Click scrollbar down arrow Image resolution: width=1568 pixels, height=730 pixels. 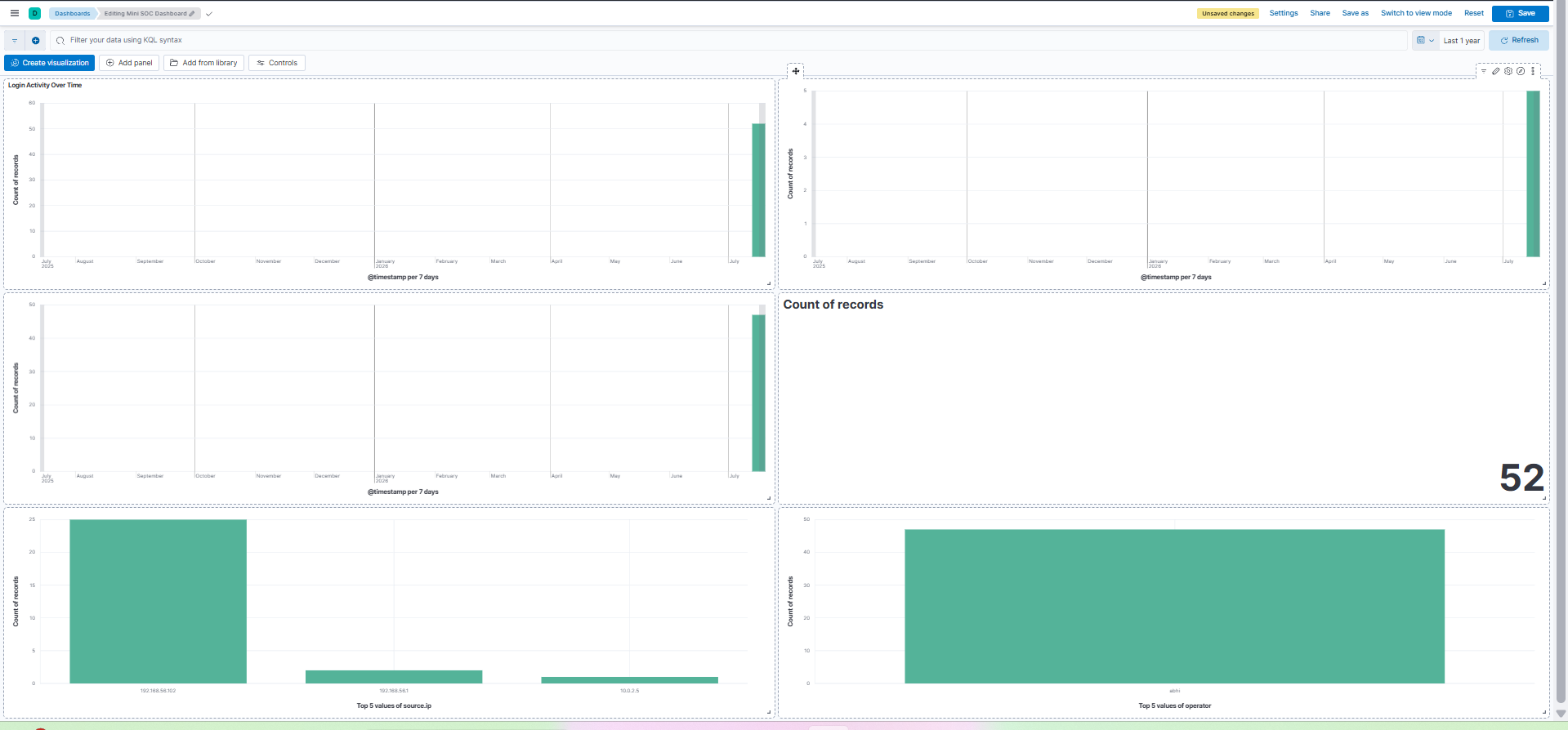tap(1561, 714)
